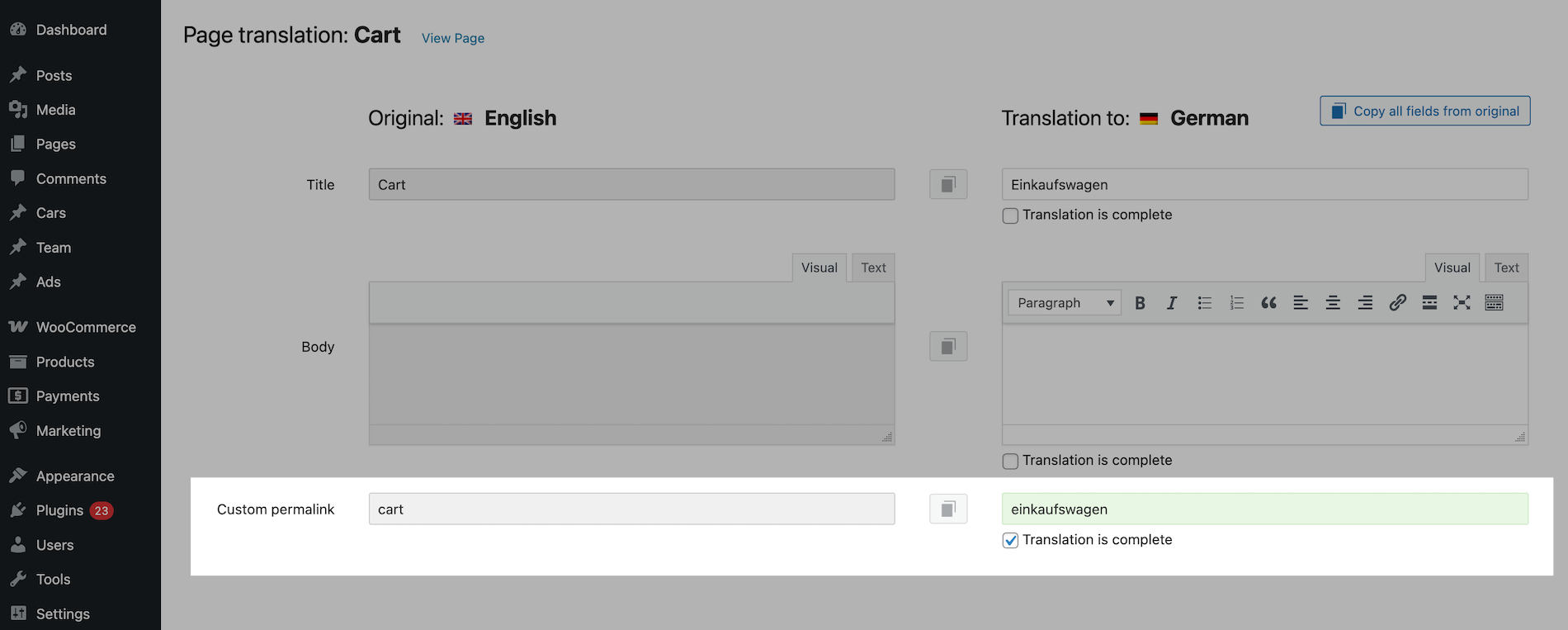Toggle the editor toolbar kitchen sink
The image size is (1568, 630).
pyautogui.click(x=1494, y=303)
